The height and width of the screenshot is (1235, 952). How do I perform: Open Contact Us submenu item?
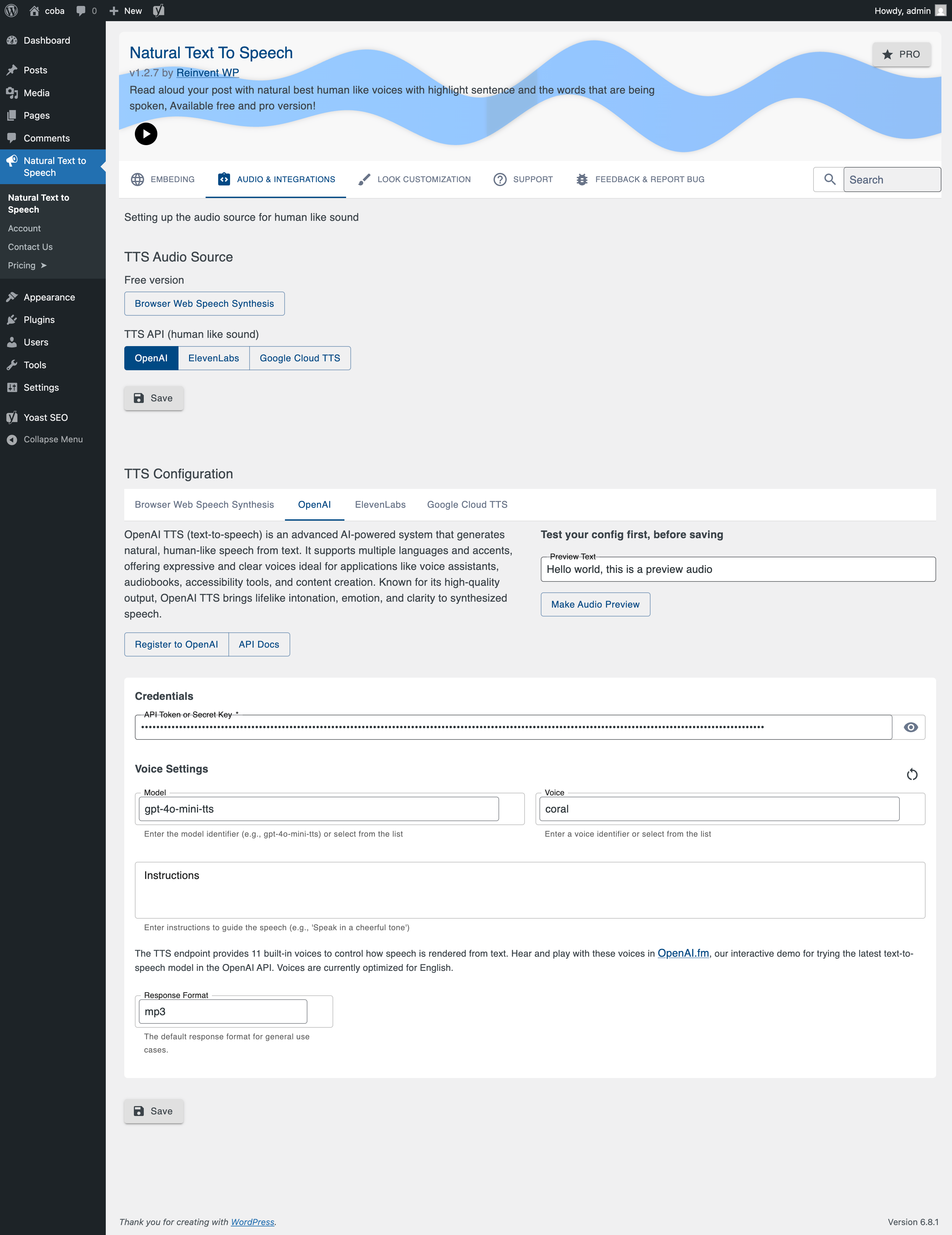point(30,247)
